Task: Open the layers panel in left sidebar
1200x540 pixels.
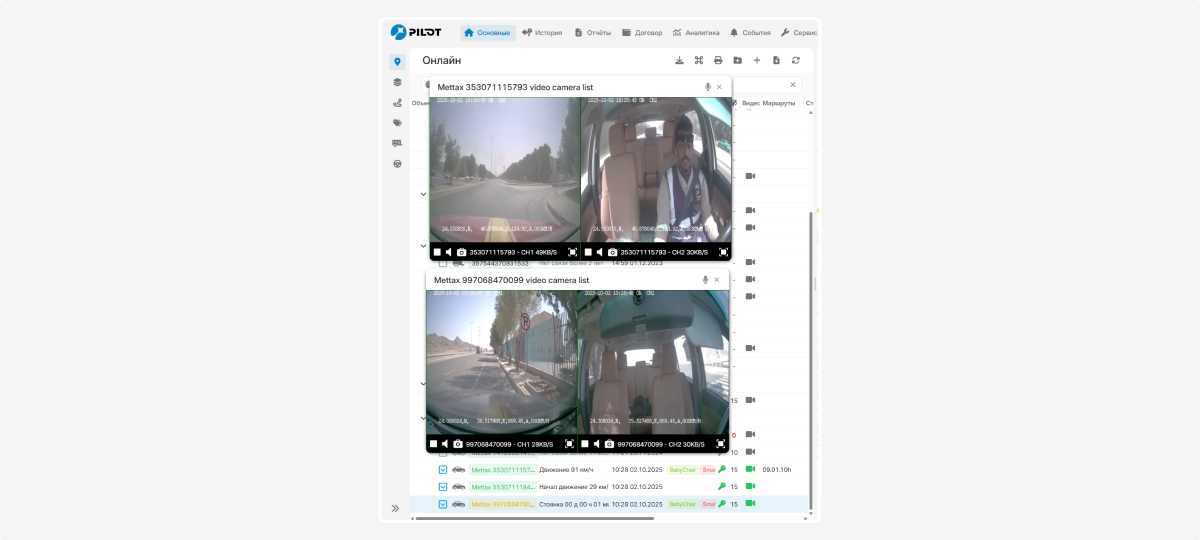Action: [x=397, y=82]
